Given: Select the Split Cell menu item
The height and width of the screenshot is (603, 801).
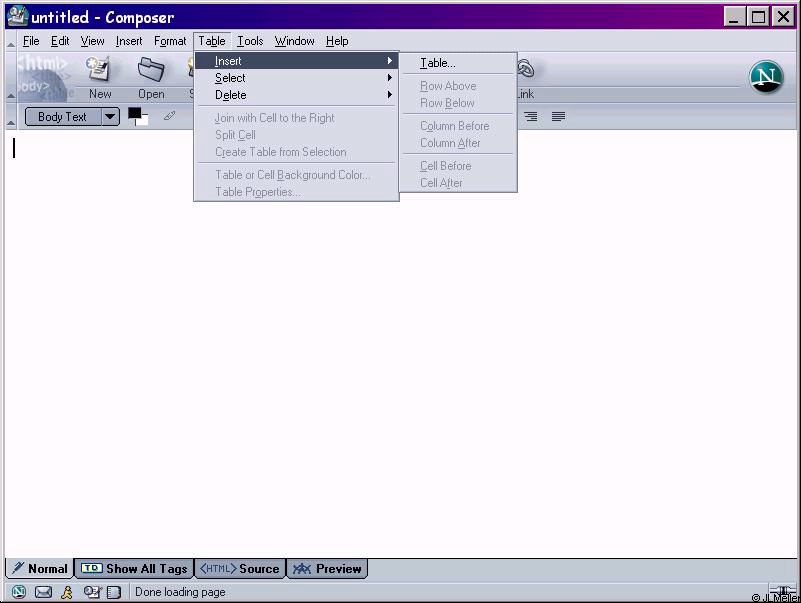Looking at the screenshot, I should tap(296, 135).
